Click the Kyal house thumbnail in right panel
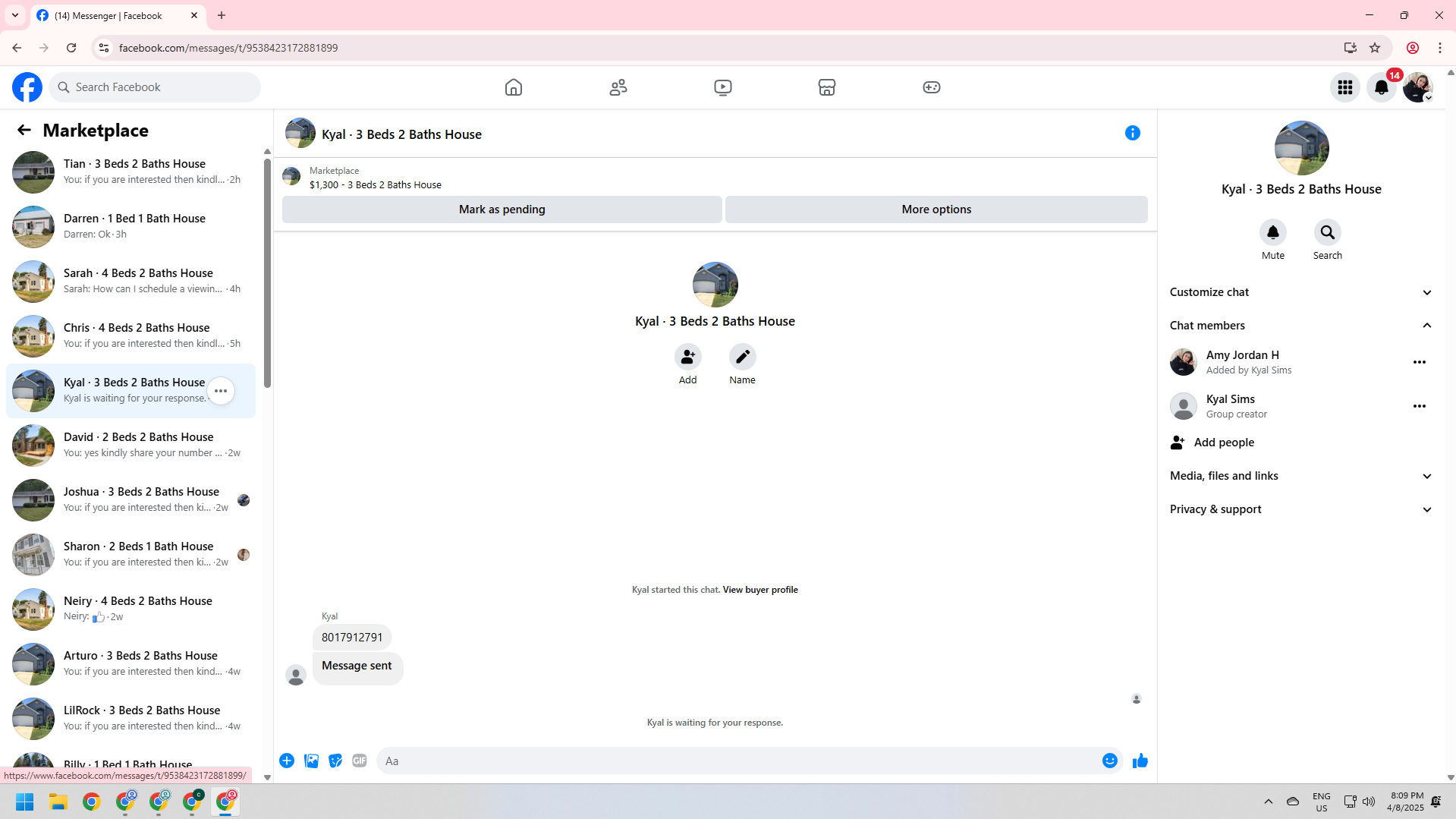This screenshot has width=1456, height=819. [x=1301, y=148]
